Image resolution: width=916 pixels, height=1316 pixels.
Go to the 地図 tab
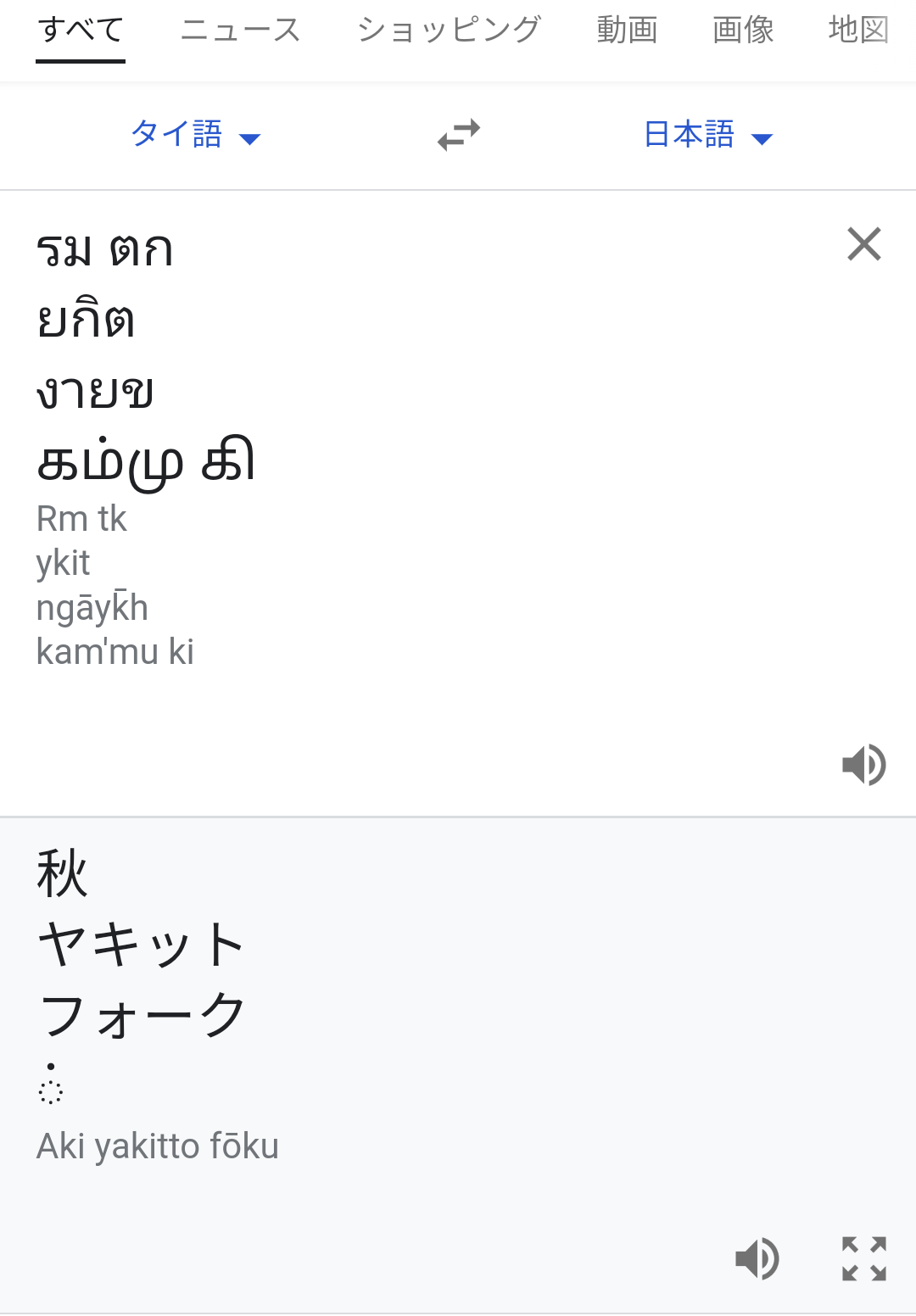pos(858,31)
